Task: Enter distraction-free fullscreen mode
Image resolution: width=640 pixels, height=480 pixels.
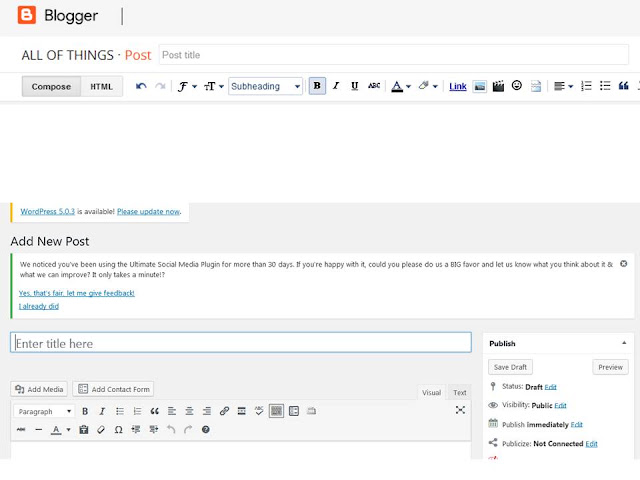Action: coord(460,410)
